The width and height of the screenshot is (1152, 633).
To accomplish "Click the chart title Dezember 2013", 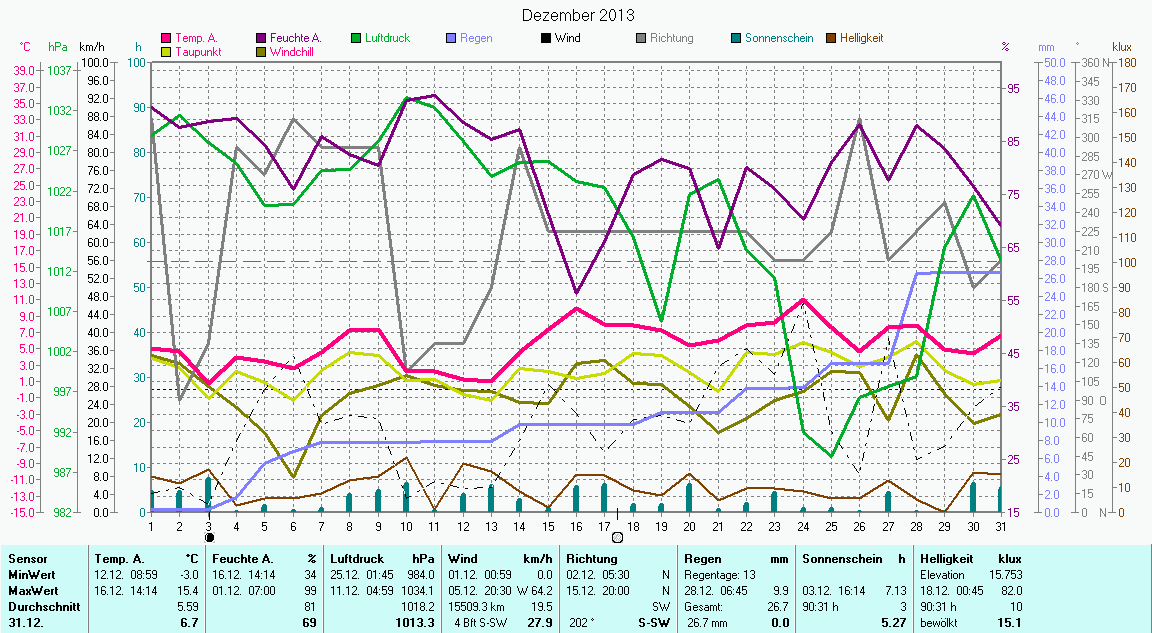I will tap(578, 15).
